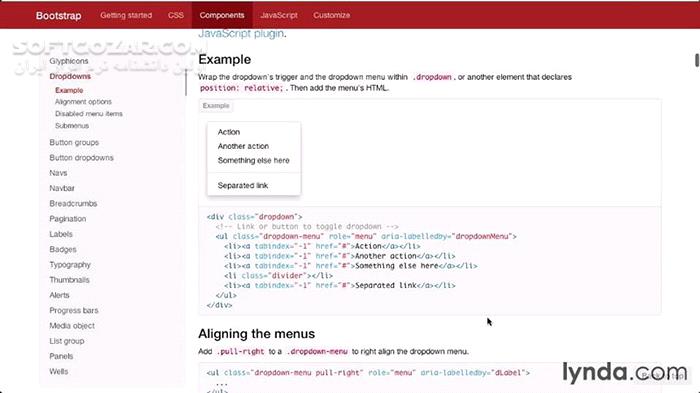The height and width of the screenshot is (393, 700).
Task: Jump to Badges section
Action: tap(63, 249)
